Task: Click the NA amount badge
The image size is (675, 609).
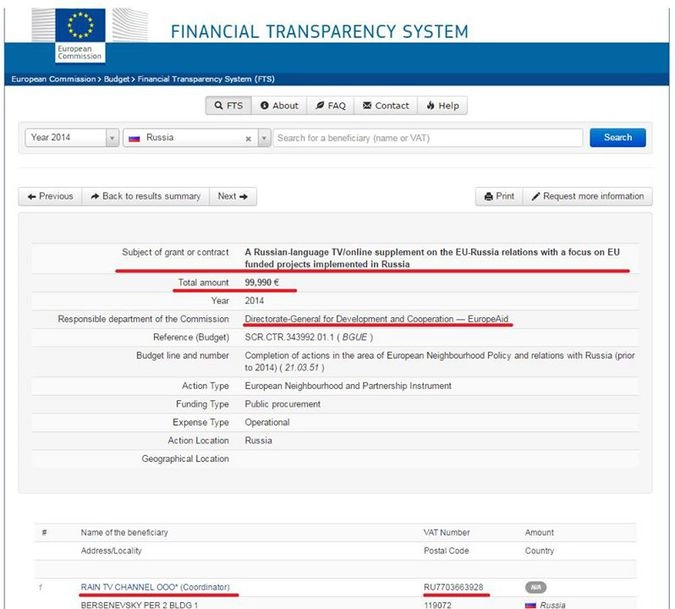Action: pyautogui.click(x=537, y=587)
